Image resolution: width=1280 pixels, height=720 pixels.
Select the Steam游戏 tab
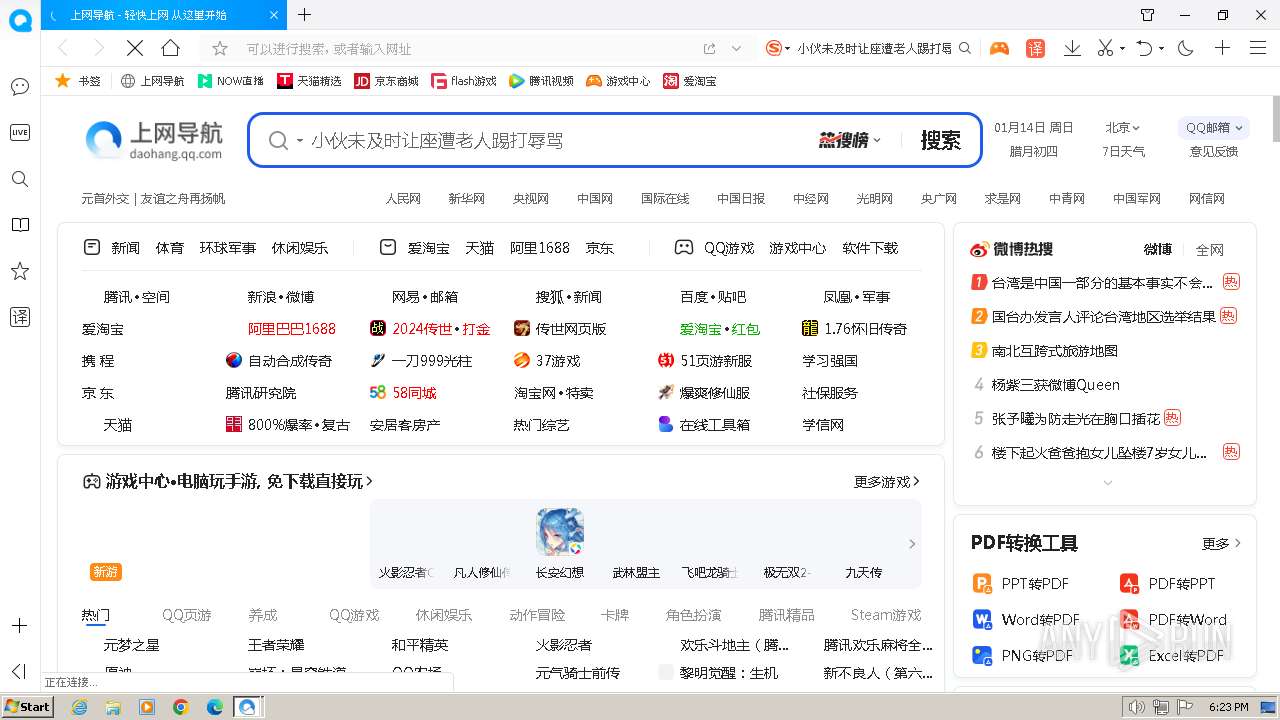click(886, 615)
